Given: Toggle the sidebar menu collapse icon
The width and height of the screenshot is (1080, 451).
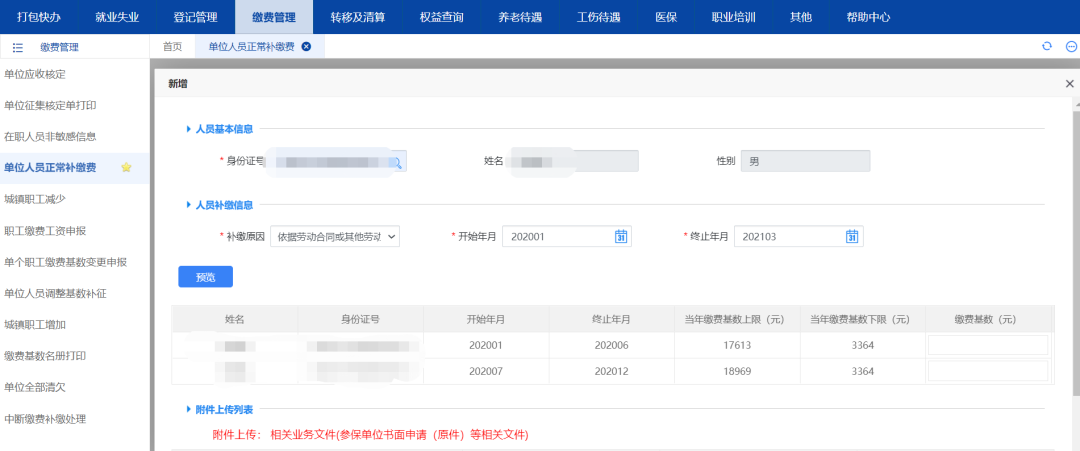Looking at the screenshot, I should click(17, 47).
